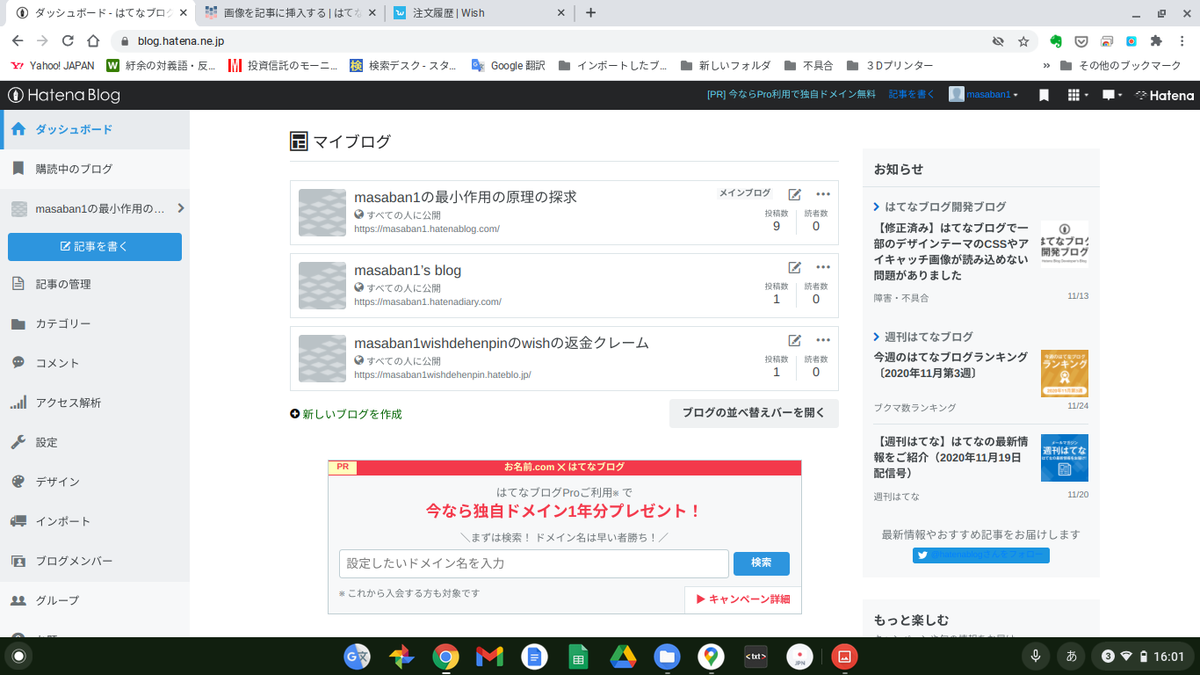1200x675 pixels.
Task: Open blog title masaban1の最小作用の原理の探求
Action: coord(465,197)
